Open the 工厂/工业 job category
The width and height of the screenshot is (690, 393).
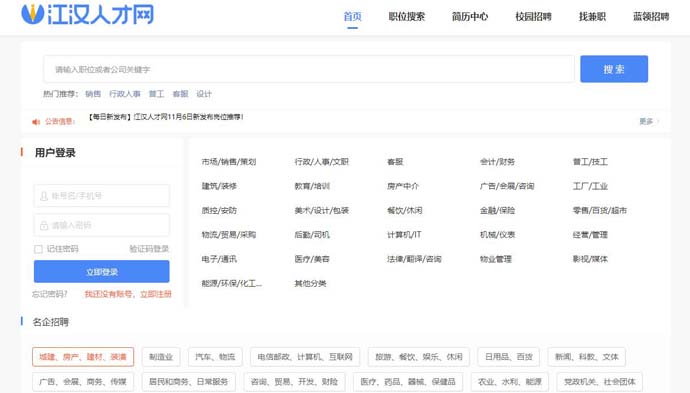(590, 186)
